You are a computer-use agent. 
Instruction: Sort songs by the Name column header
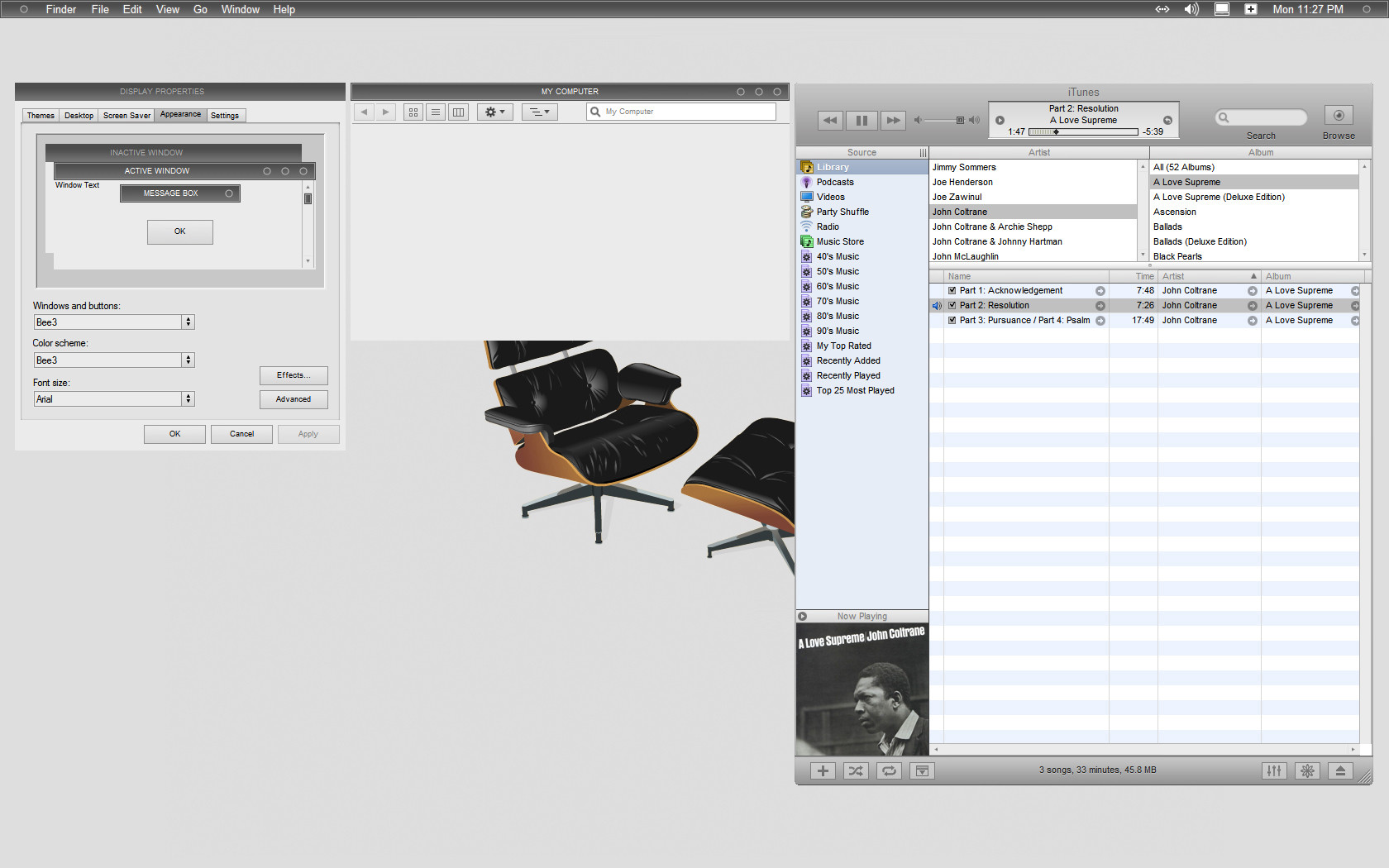coord(1026,276)
